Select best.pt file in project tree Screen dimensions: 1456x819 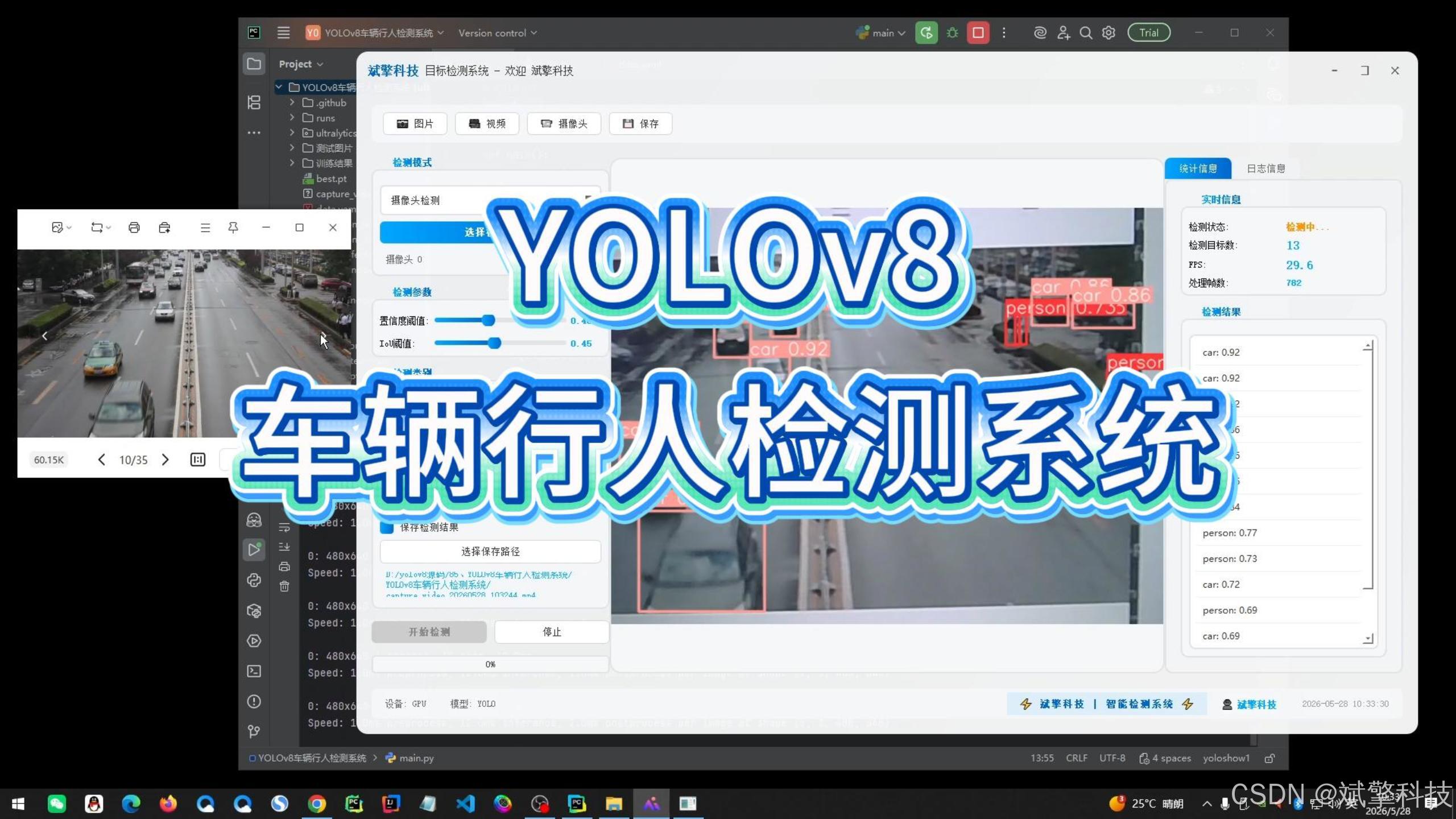[331, 179]
